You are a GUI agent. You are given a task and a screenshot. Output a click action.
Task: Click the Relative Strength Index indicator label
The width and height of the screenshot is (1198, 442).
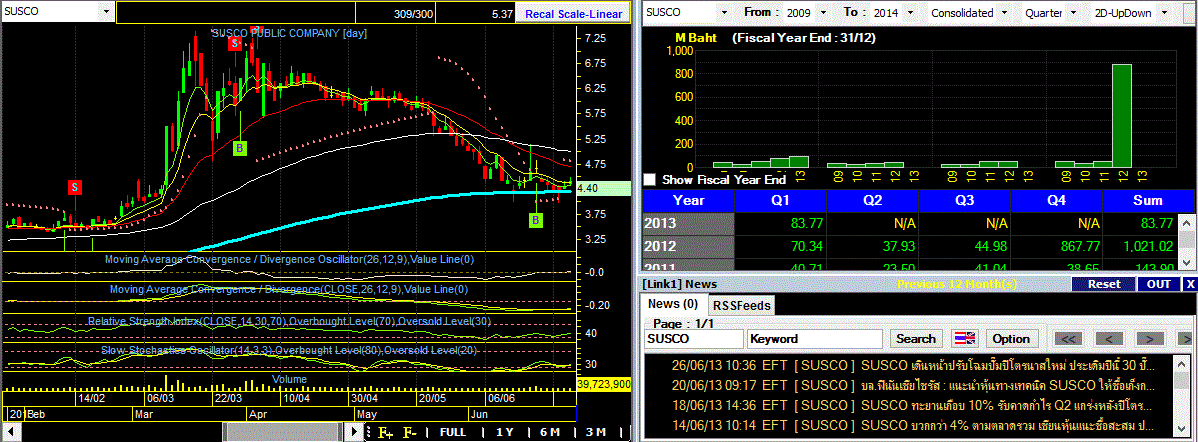click(x=290, y=321)
